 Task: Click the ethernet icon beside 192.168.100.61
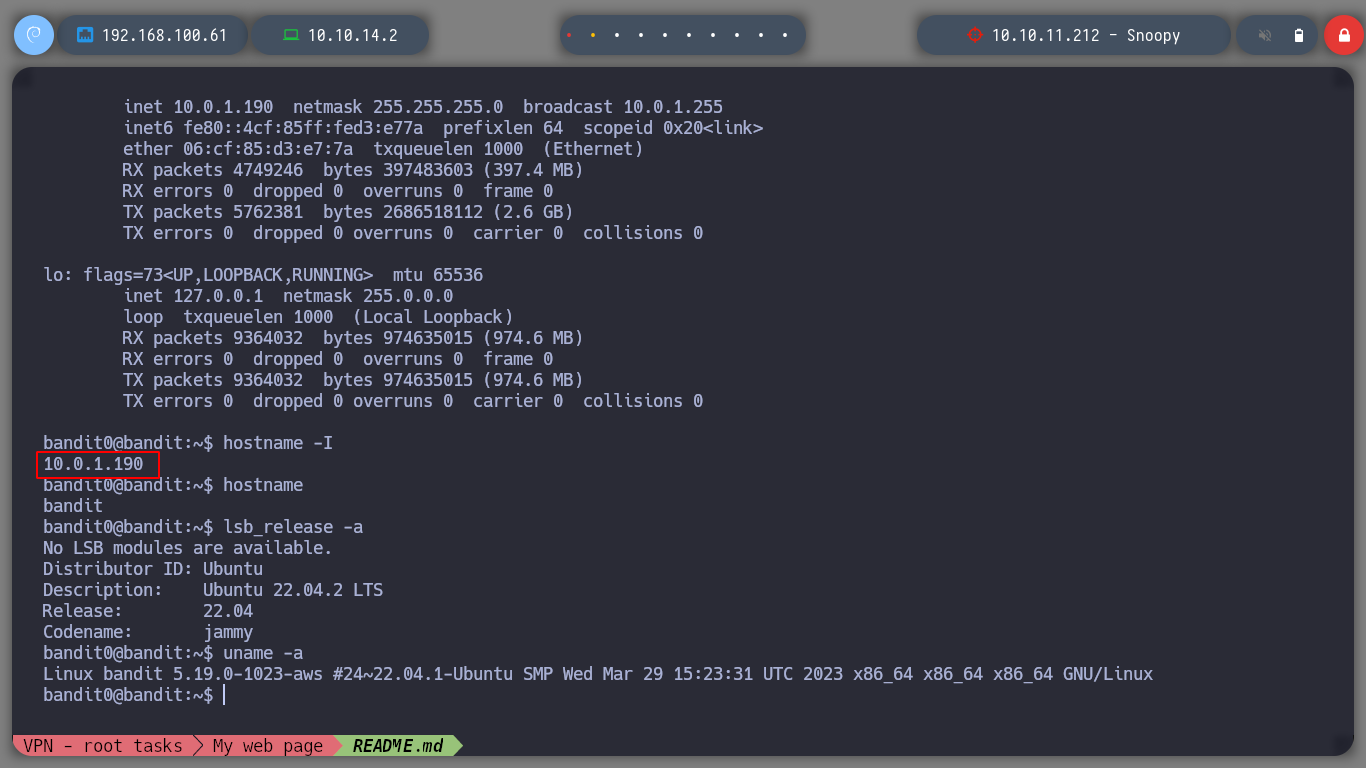[85, 35]
